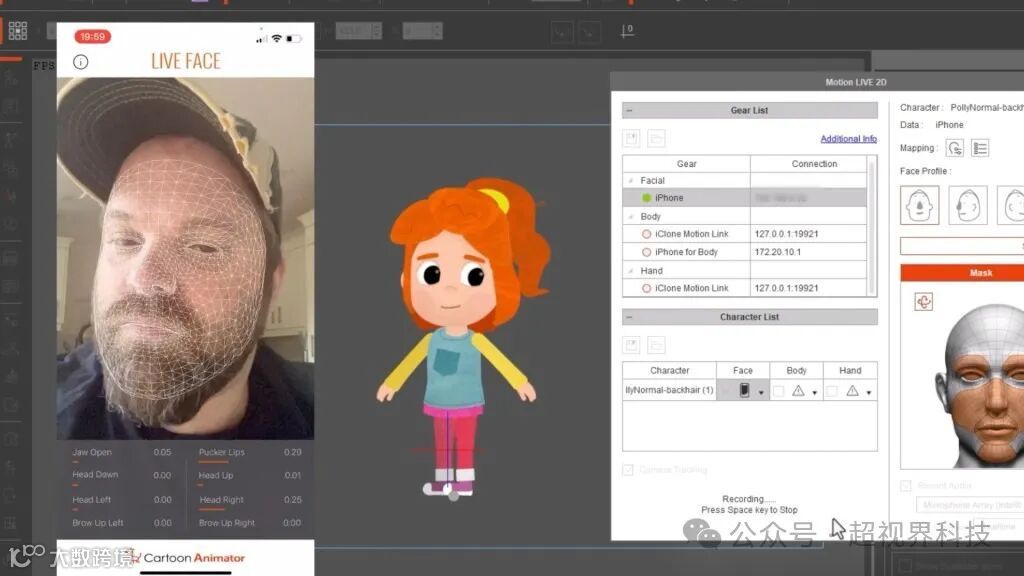Activate iClone Motion Link under Hand
The image size is (1024, 576).
647,288
